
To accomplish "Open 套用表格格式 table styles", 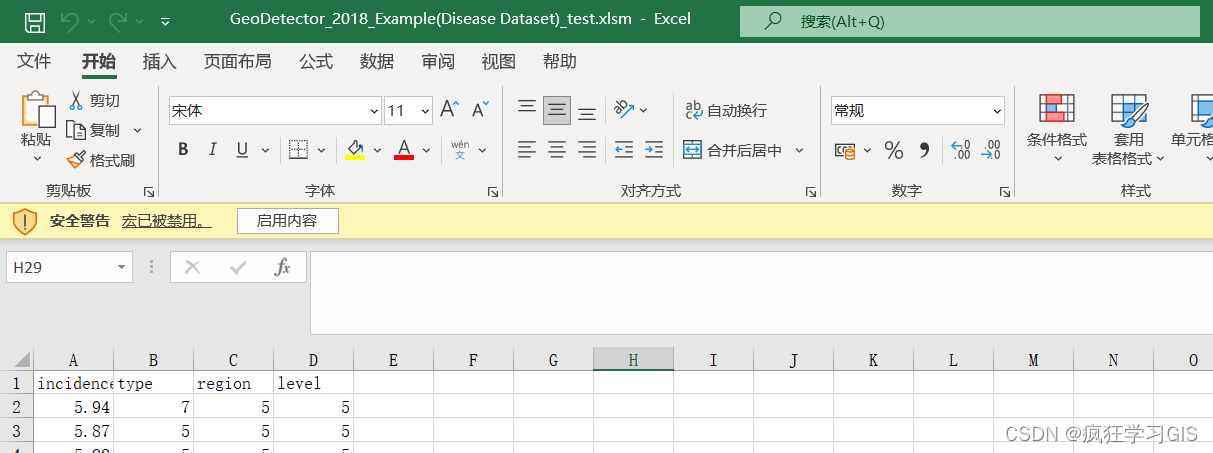I will click(1129, 128).
